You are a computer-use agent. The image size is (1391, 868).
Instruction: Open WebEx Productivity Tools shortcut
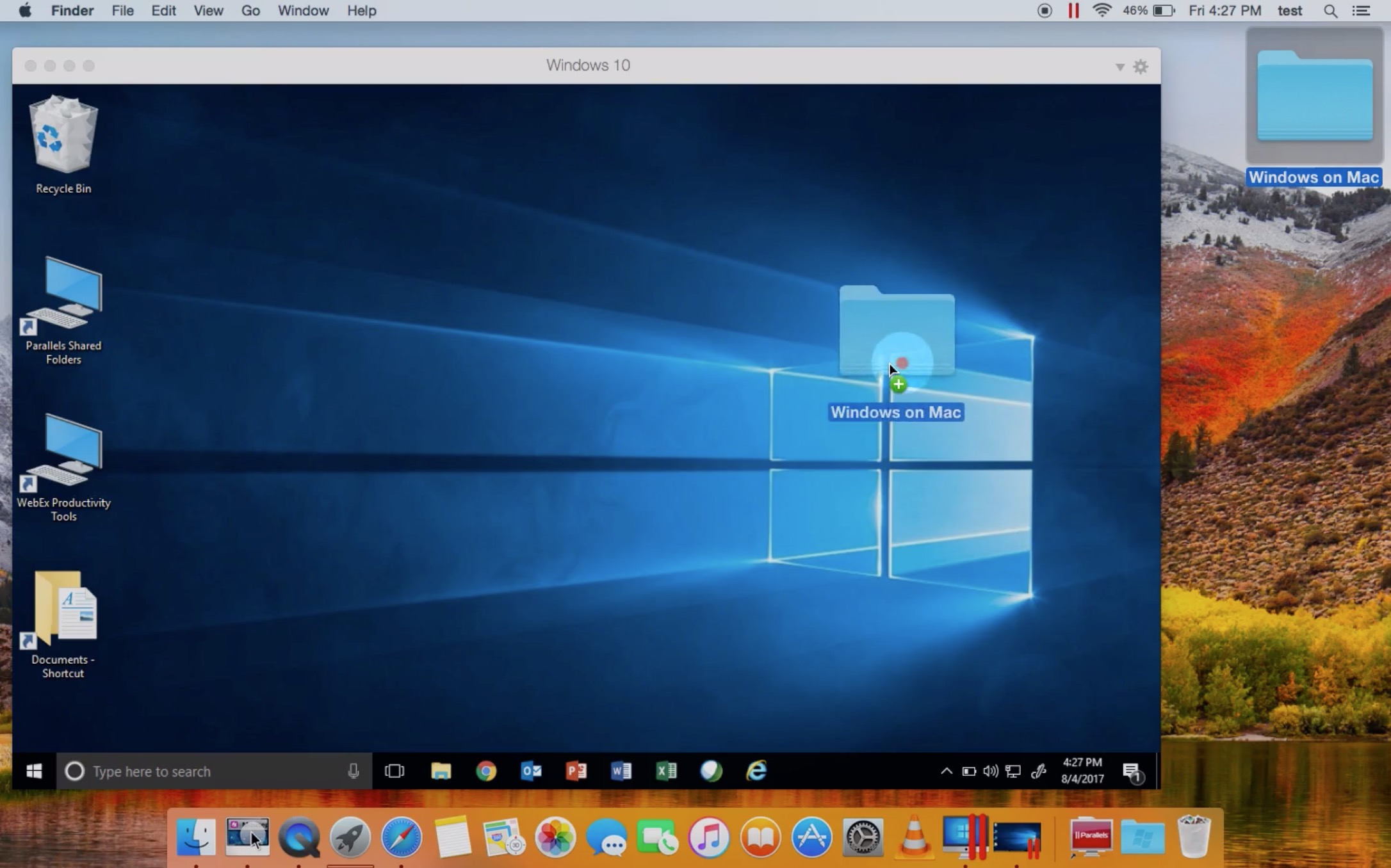pos(63,467)
